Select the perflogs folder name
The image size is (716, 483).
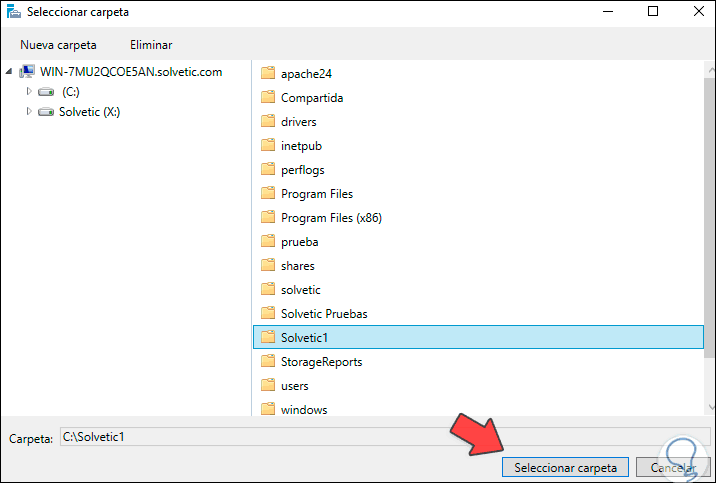303,170
